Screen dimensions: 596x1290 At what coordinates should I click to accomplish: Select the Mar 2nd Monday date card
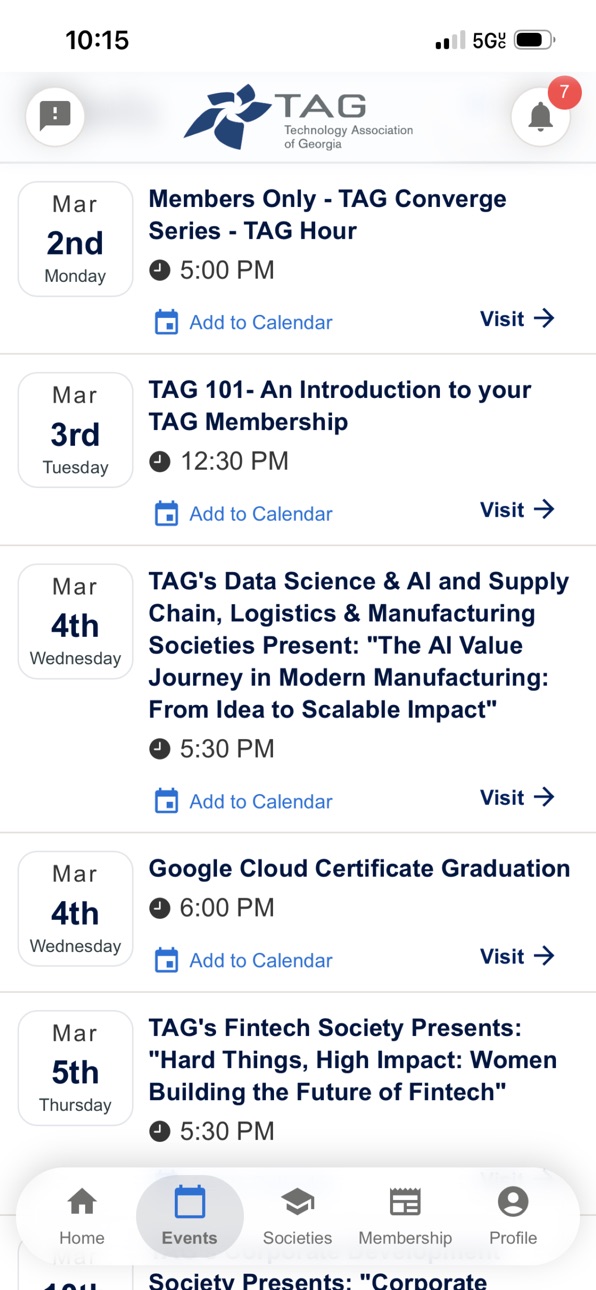pos(76,239)
